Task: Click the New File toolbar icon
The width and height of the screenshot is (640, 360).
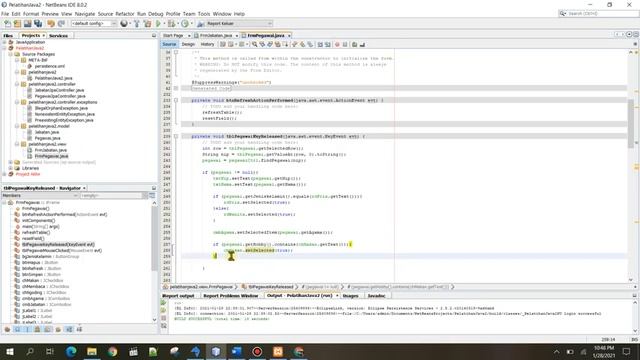Action: (x=7, y=24)
